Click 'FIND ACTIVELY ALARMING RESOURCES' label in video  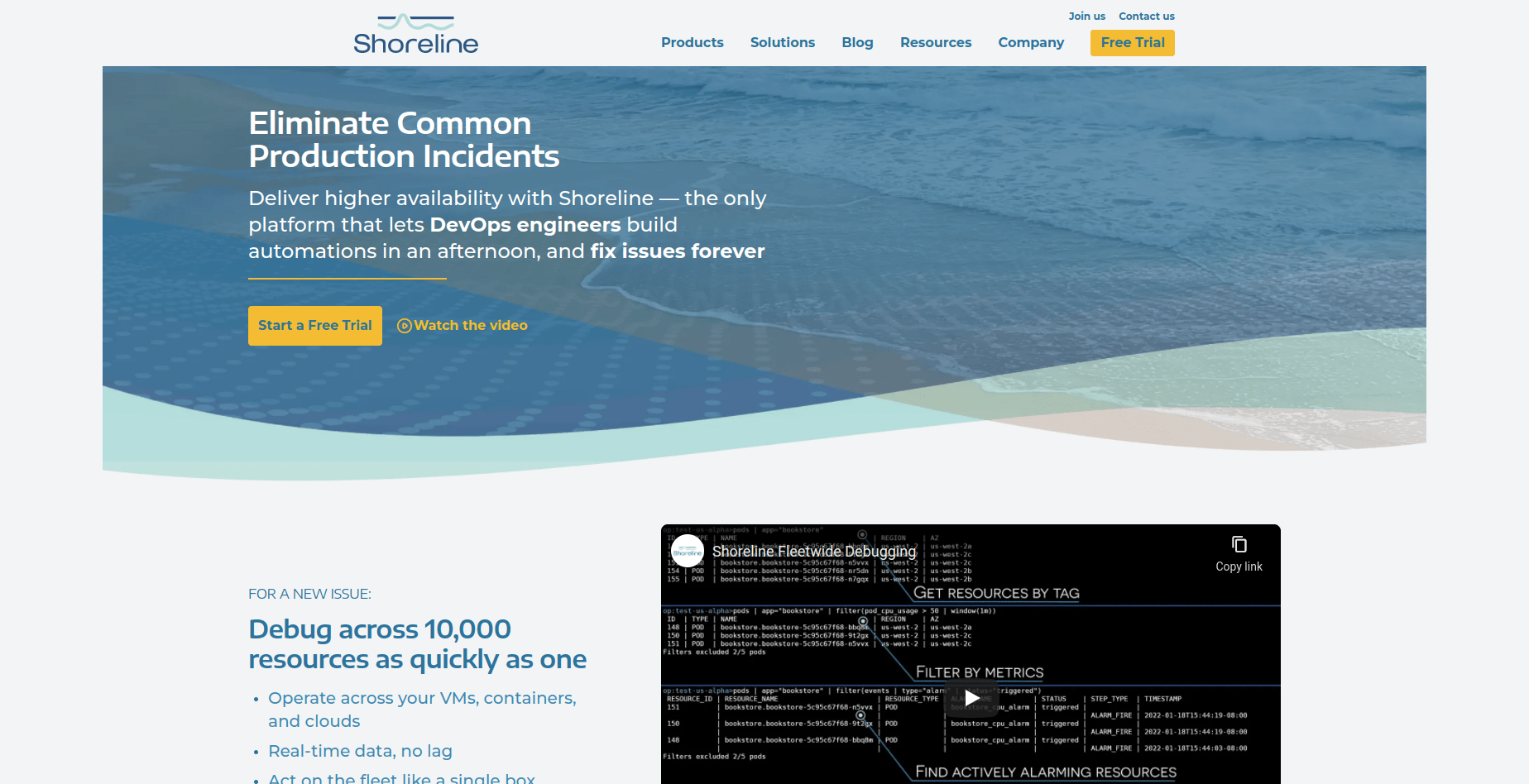pos(1046,772)
